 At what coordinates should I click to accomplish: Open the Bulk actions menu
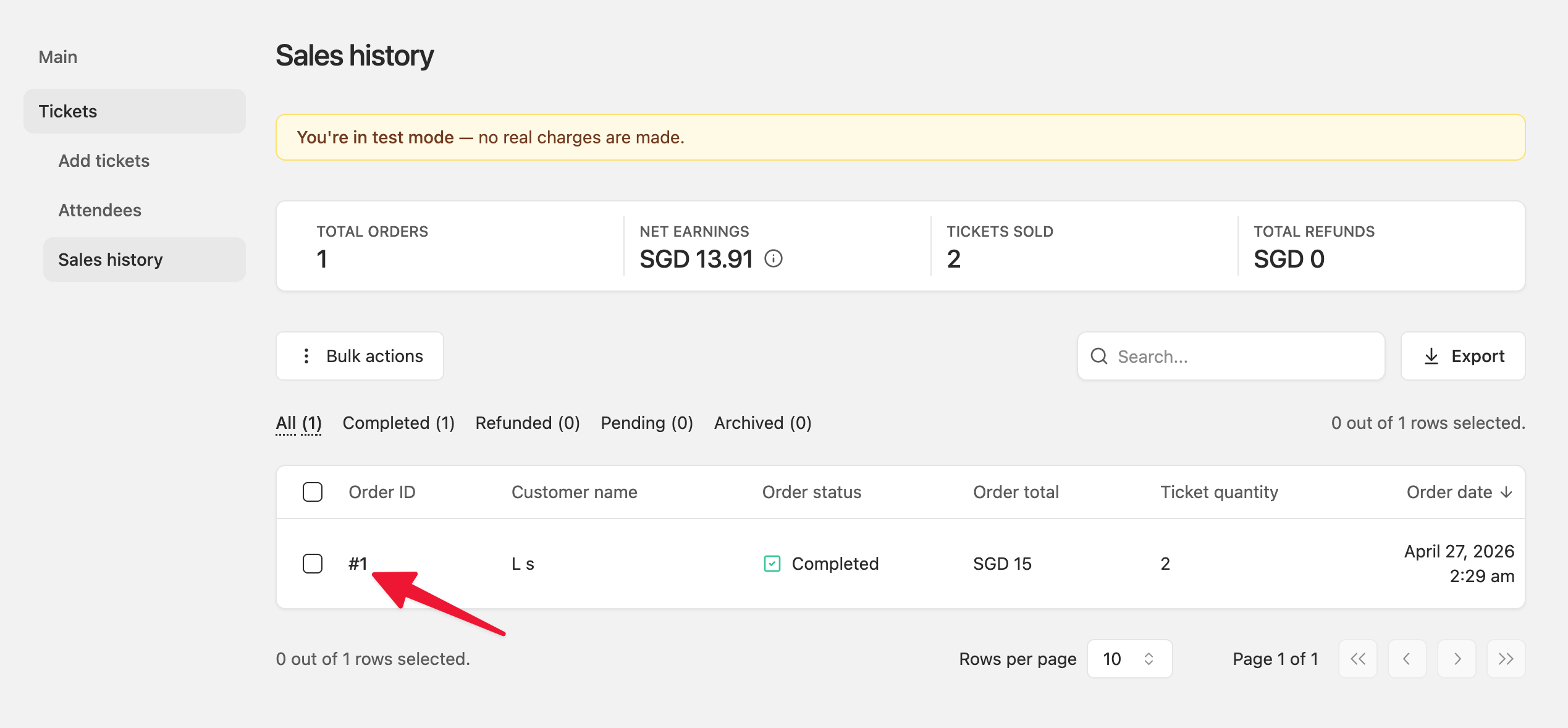(x=360, y=356)
